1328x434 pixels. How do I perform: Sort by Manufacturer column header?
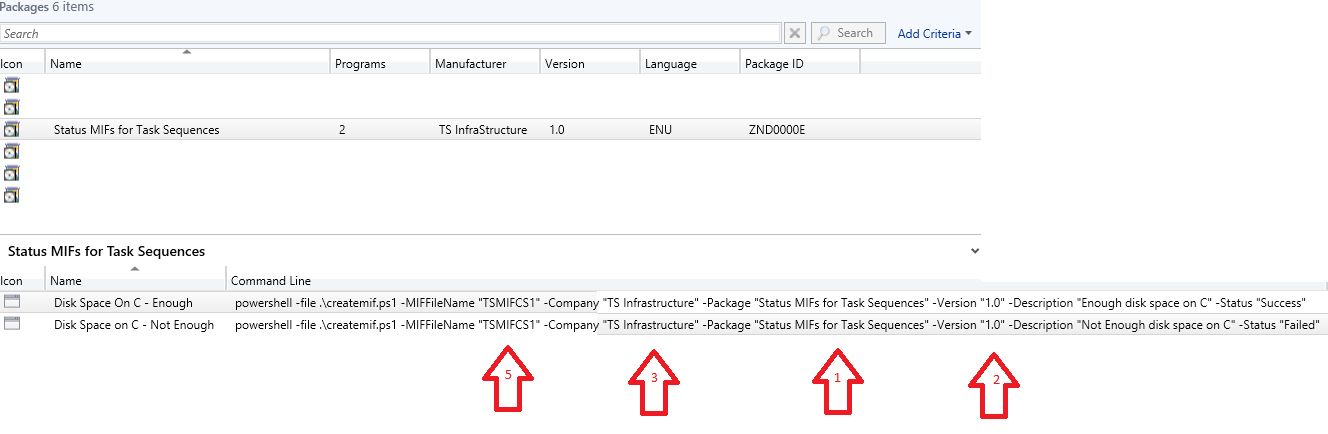470,64
